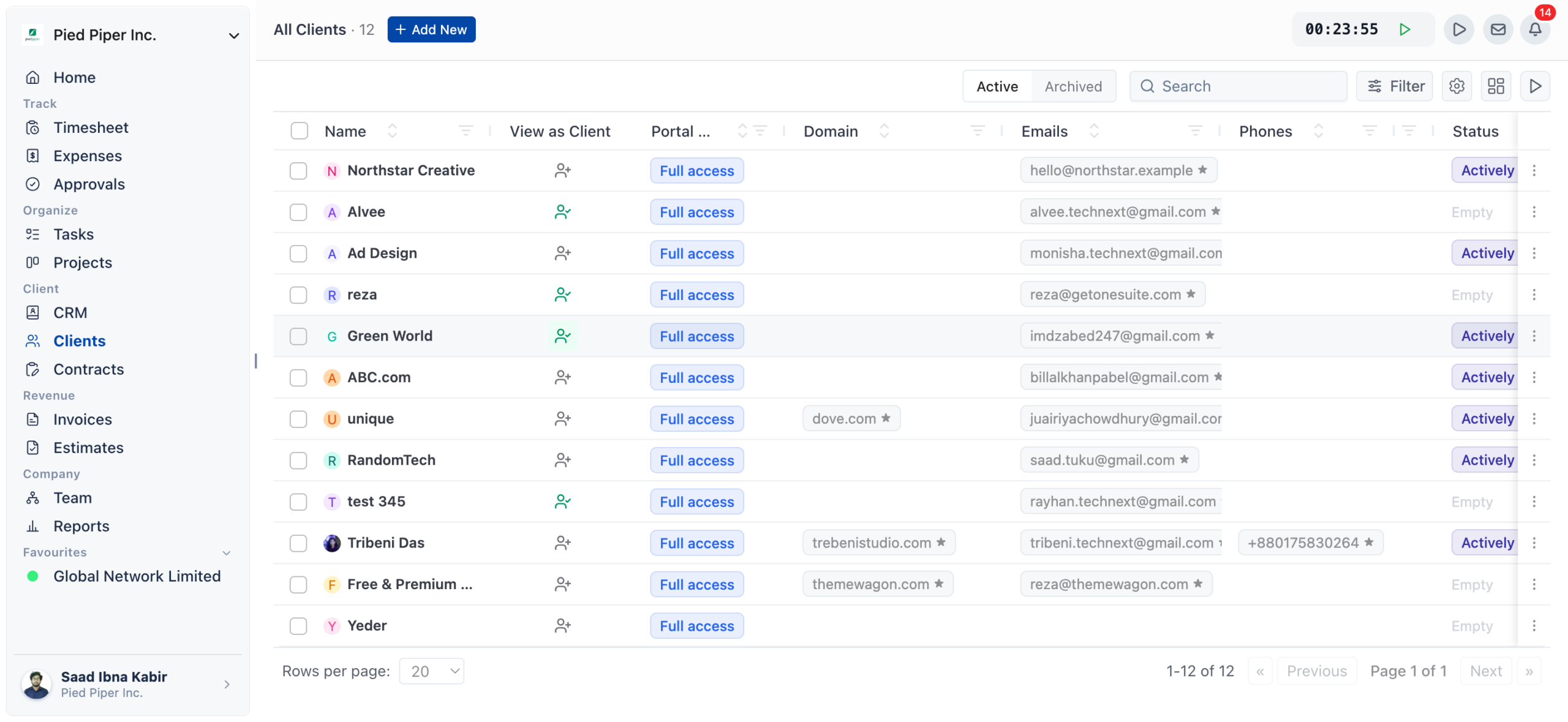View as client for Alvee
The width and height of the screenshot is (1568, 722).
[x=562, y=212]
